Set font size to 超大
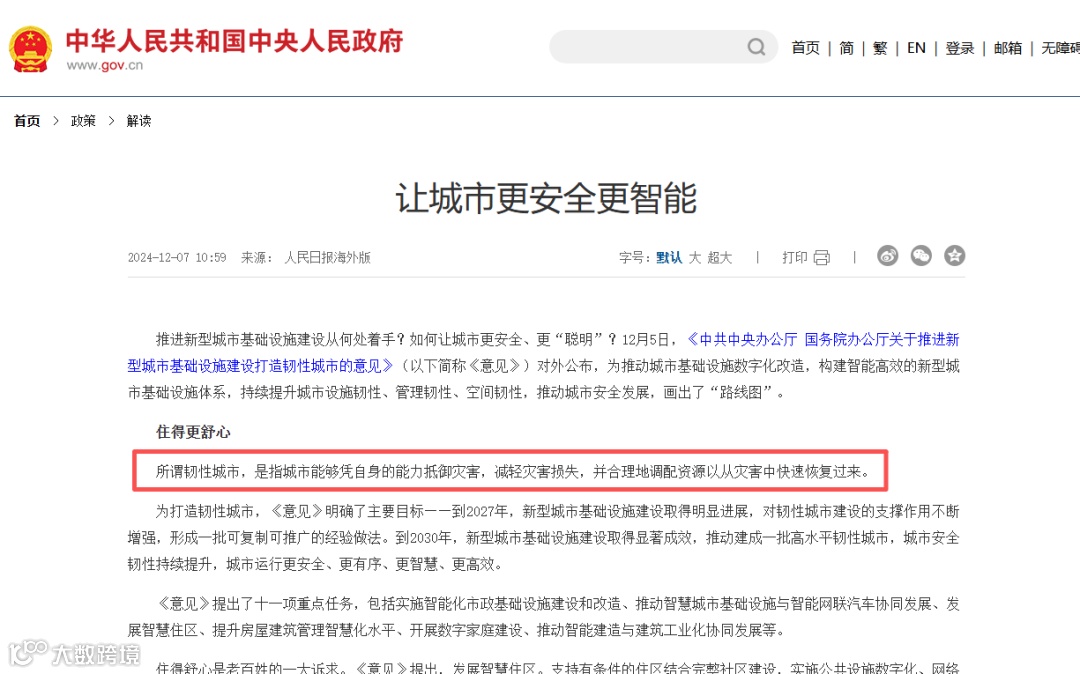This screenshot has height=674, width=1080. pyautogui.click(x=720, y=257)
